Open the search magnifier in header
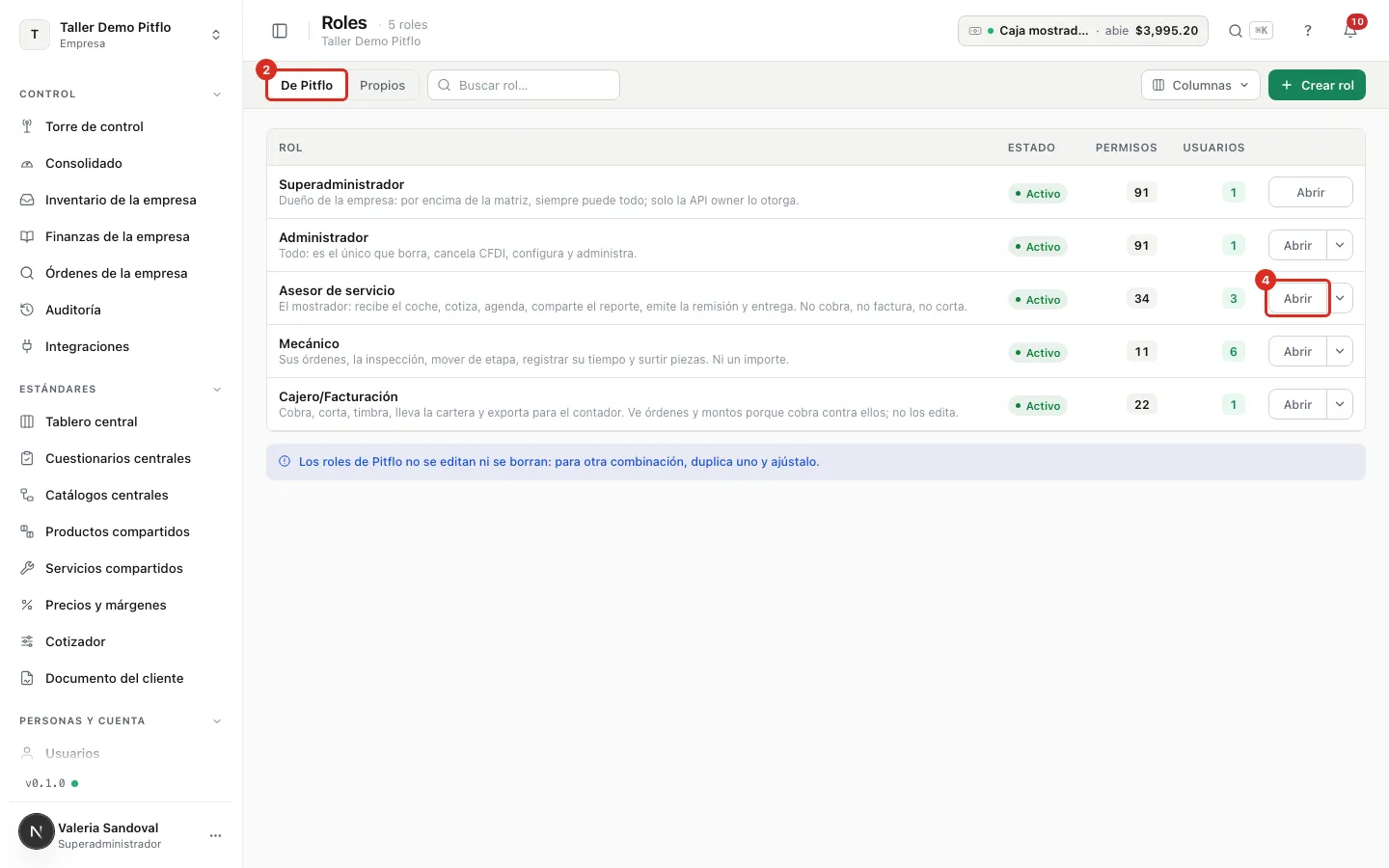The width and height of the screenshot is (1389, 868). [1235, 31]
